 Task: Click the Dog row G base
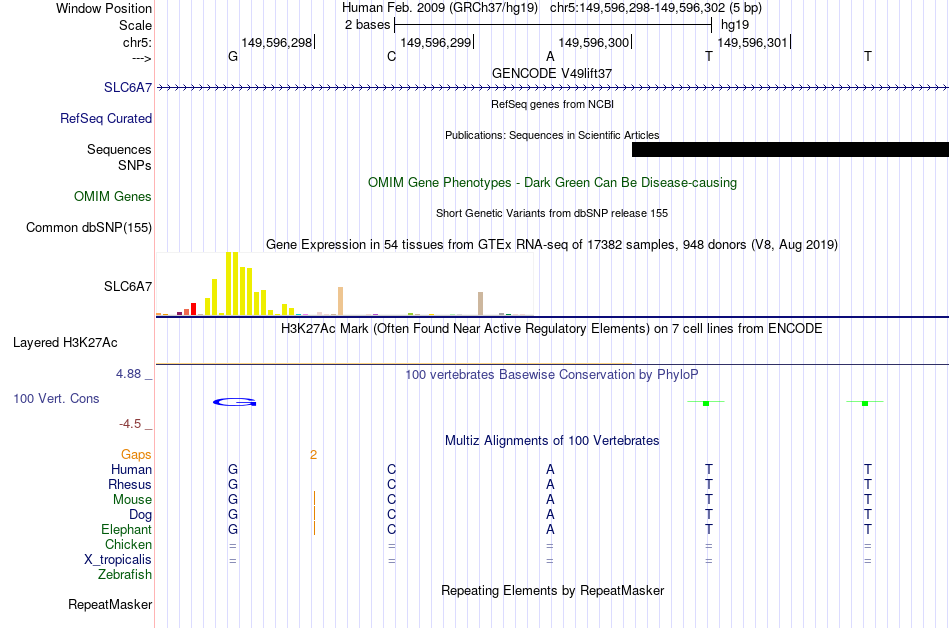point(233,514)
